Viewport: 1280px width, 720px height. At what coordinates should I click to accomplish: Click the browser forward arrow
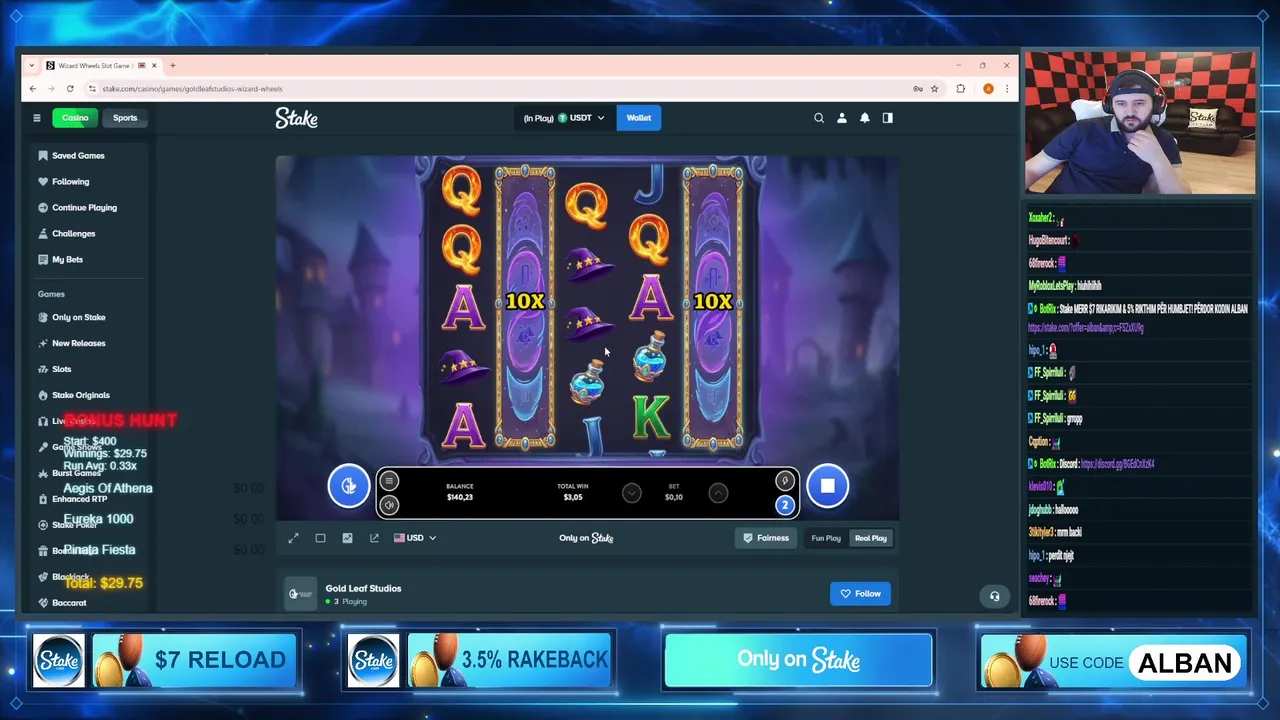[52, 89]
